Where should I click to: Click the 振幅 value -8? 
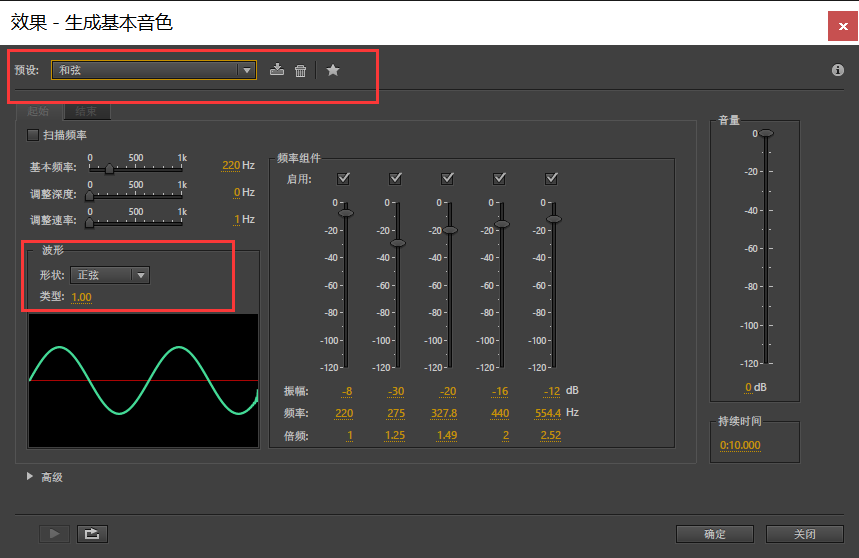[347, 391]
